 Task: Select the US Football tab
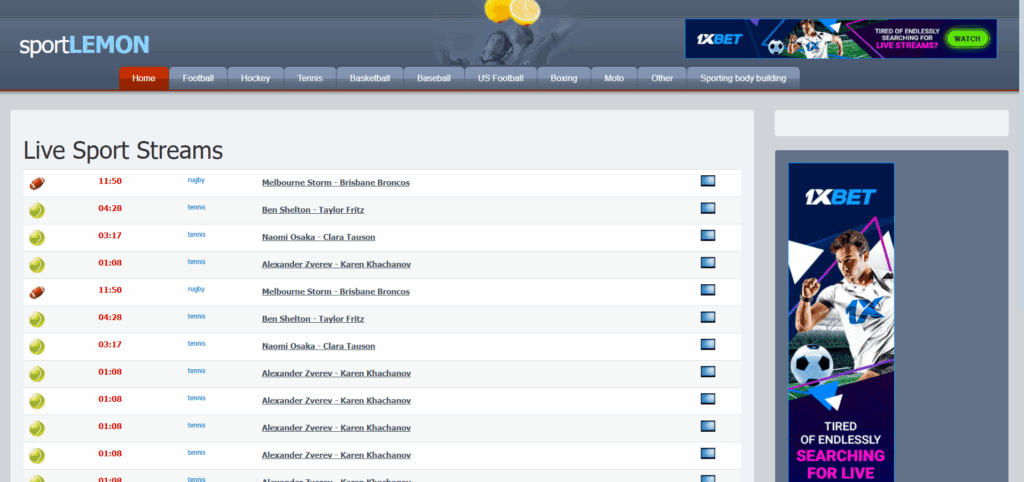(x=500, y=78)
